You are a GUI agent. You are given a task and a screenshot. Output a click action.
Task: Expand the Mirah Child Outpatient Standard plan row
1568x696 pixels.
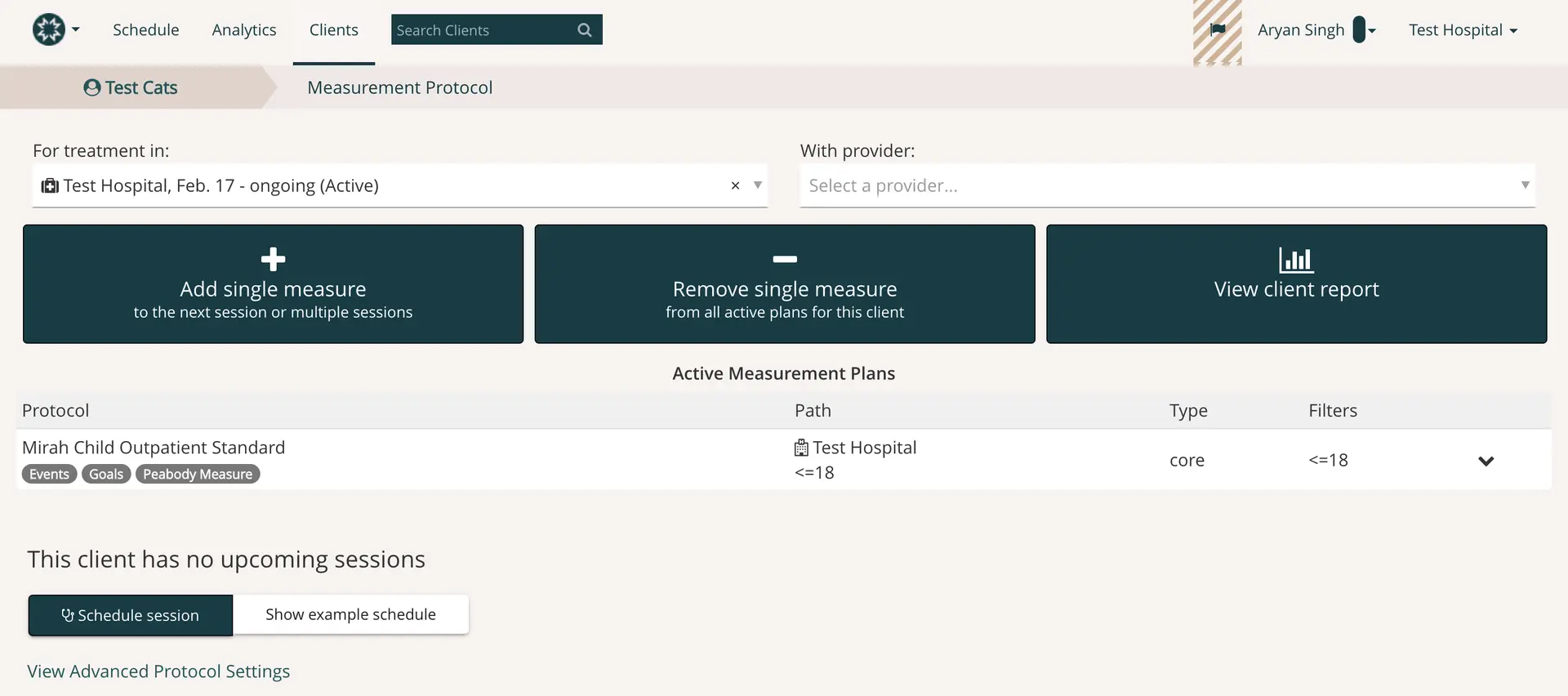[x=1486, y=461]
